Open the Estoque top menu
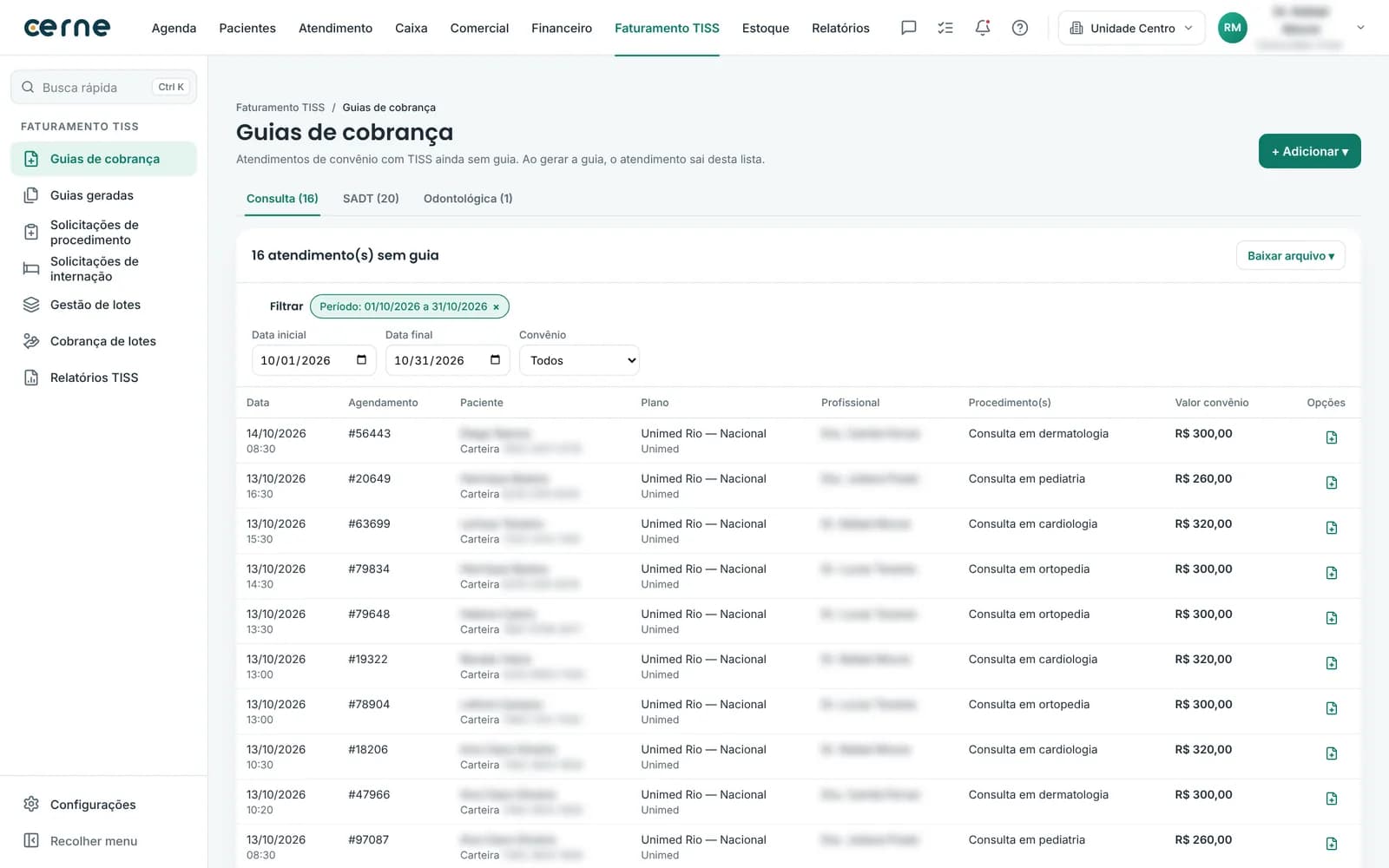The width and height of the screenshot is (1389, 868). click(766, 28)
